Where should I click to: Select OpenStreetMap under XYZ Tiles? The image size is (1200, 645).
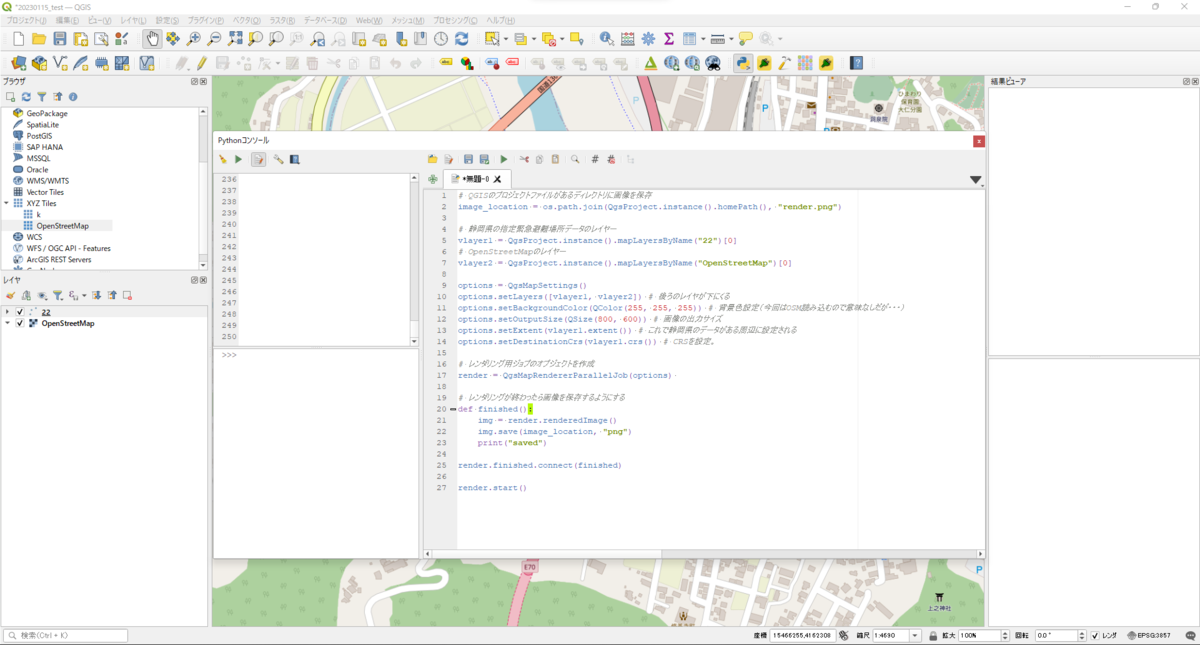coord(62,226)
